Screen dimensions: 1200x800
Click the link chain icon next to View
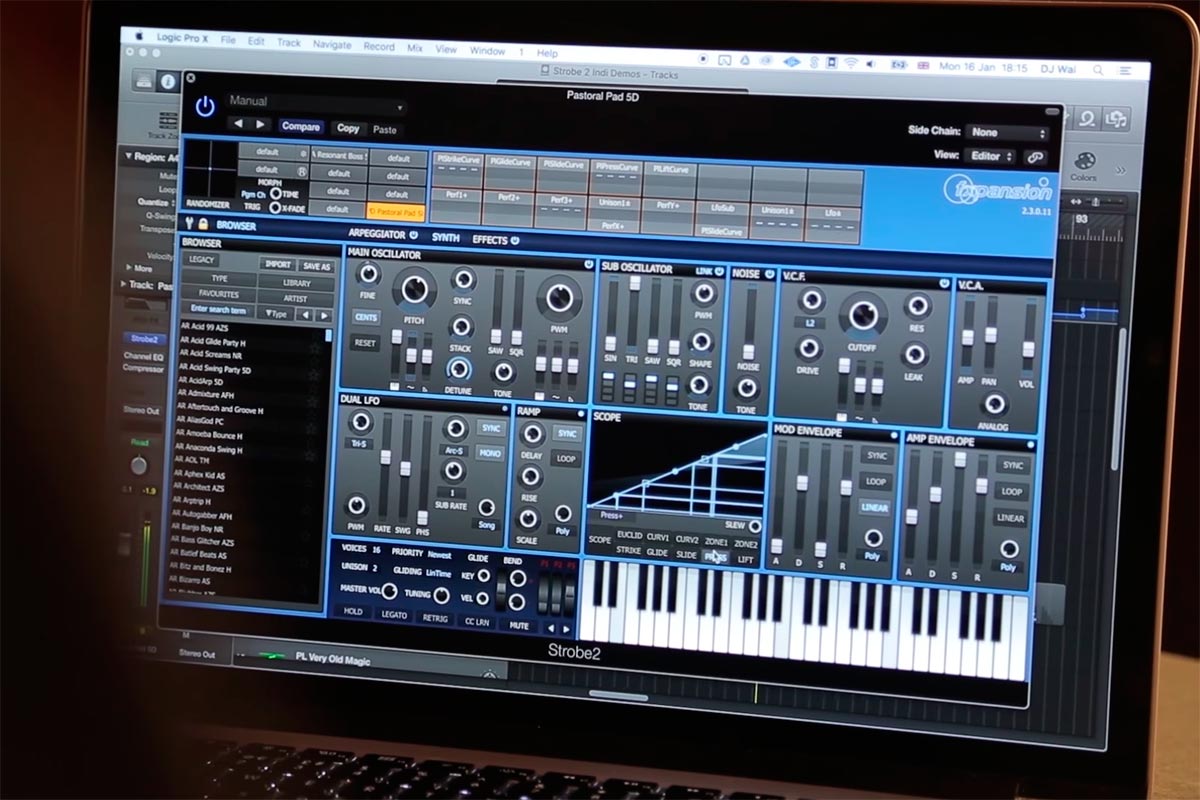pyautogui.click(x=1035, y=157)
